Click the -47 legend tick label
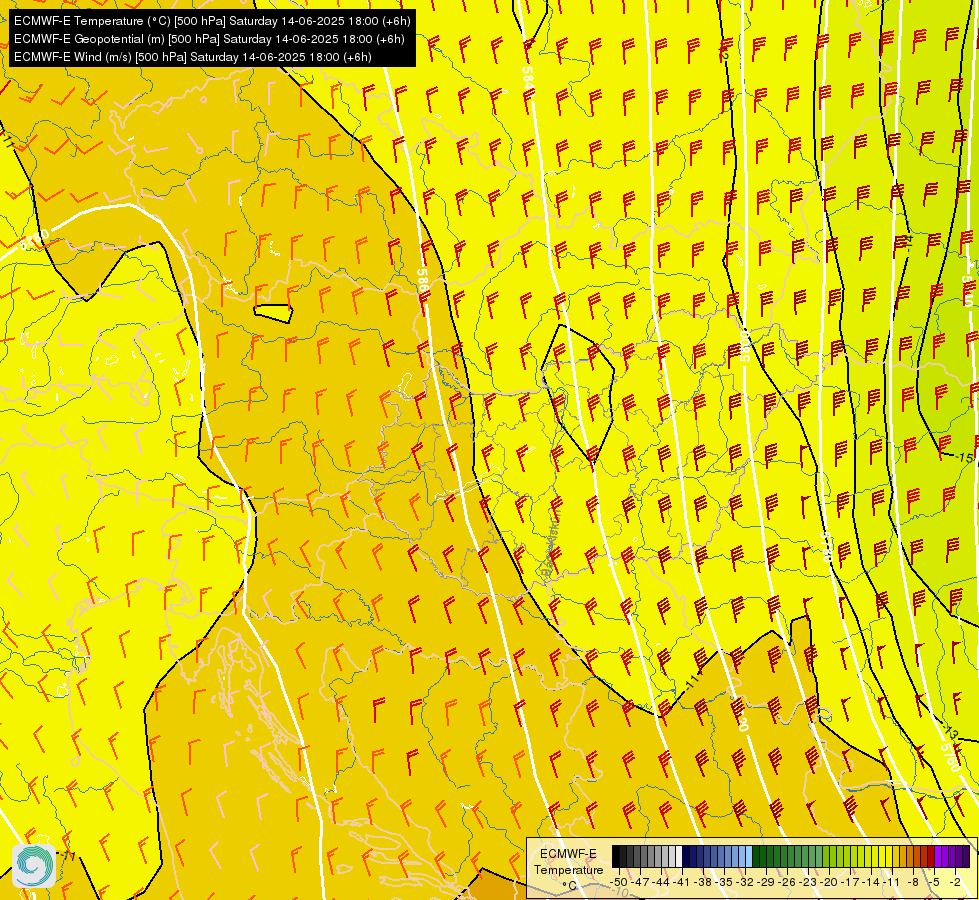979x900 pixels. pyautogui.click(x=640, y=882)
